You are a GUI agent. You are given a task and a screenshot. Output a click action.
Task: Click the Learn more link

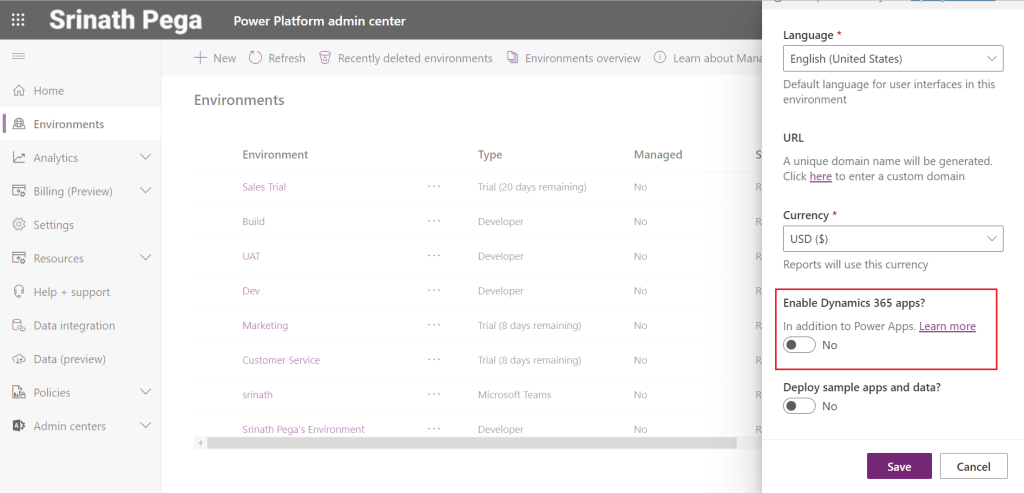click(947, 326)
